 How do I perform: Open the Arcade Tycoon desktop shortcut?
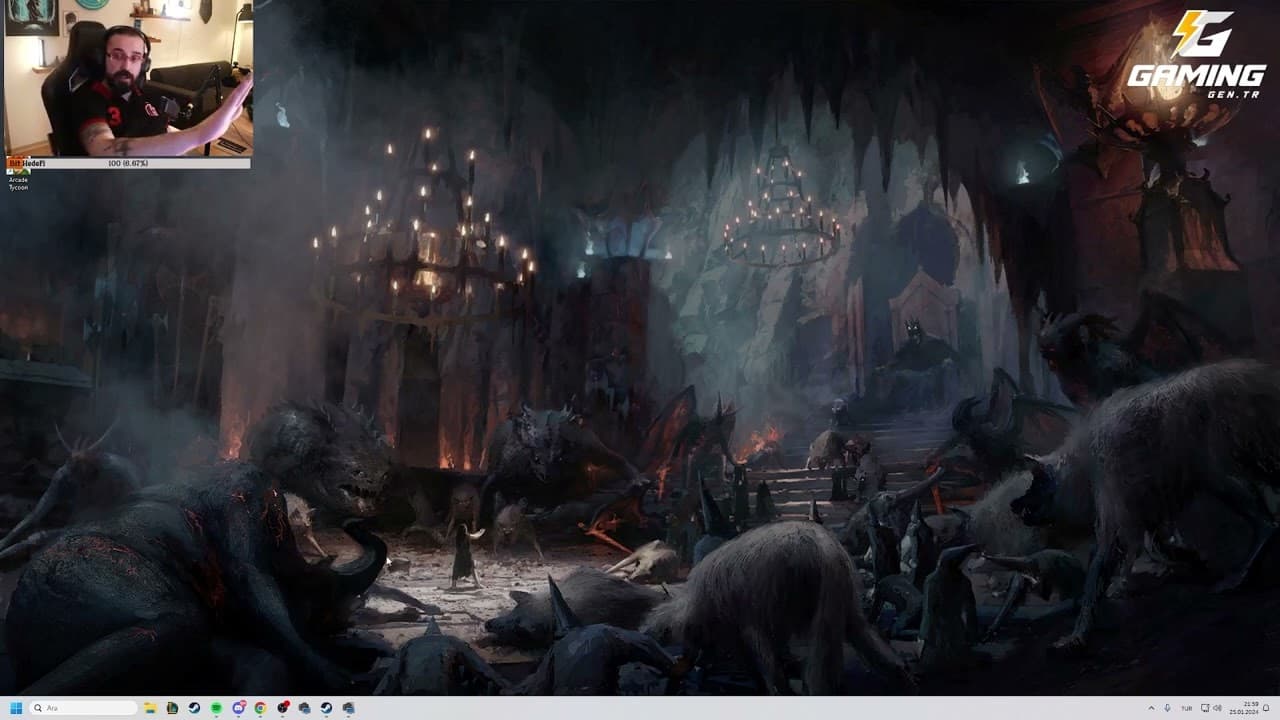[18, 176]
